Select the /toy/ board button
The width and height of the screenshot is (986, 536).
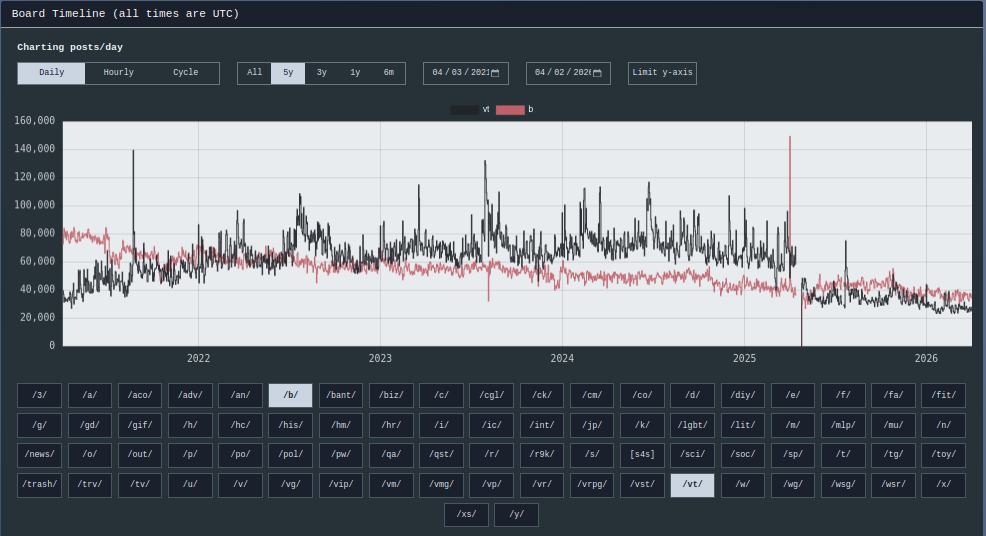coord(943,455)
